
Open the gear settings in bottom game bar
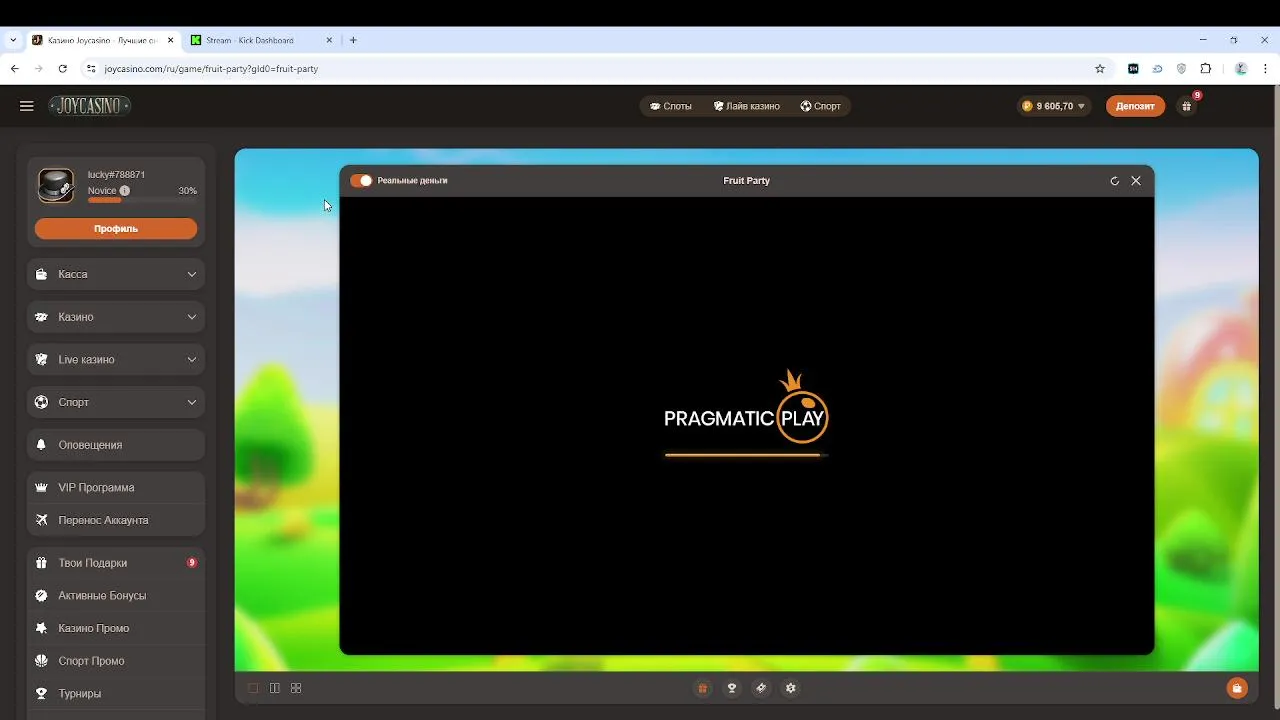(x=791, y=688)
